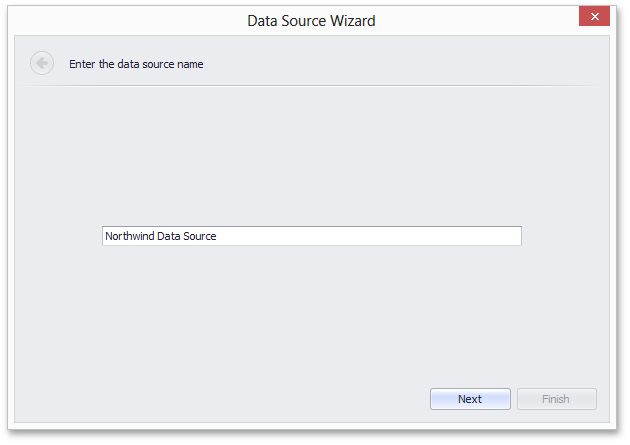Click the disabled Finish control
Image resolution: width=630 pixels, height=445 pixels.
pos(556,399)
